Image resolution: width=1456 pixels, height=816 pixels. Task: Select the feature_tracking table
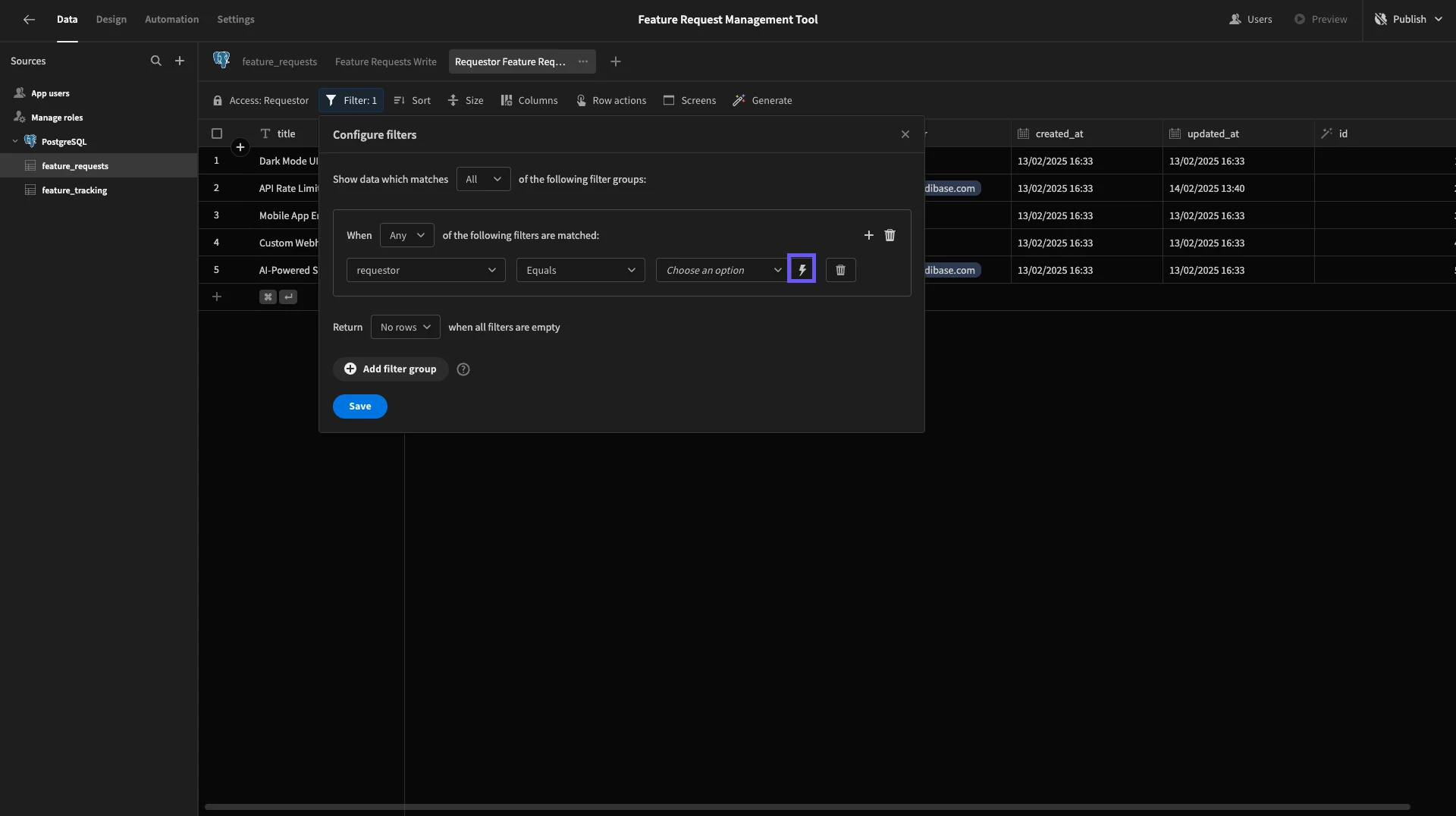coord(99,190)
